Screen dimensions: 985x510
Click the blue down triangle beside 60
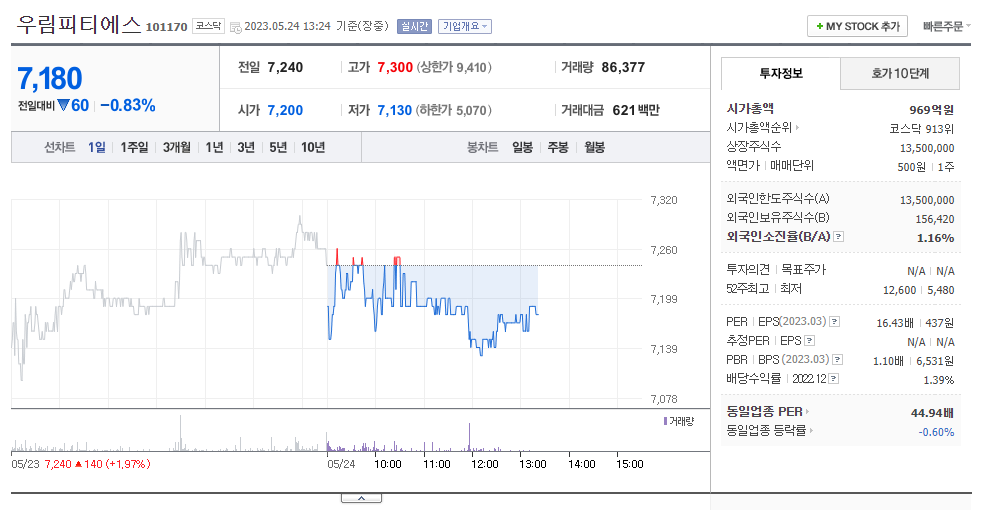coord(63,105)
